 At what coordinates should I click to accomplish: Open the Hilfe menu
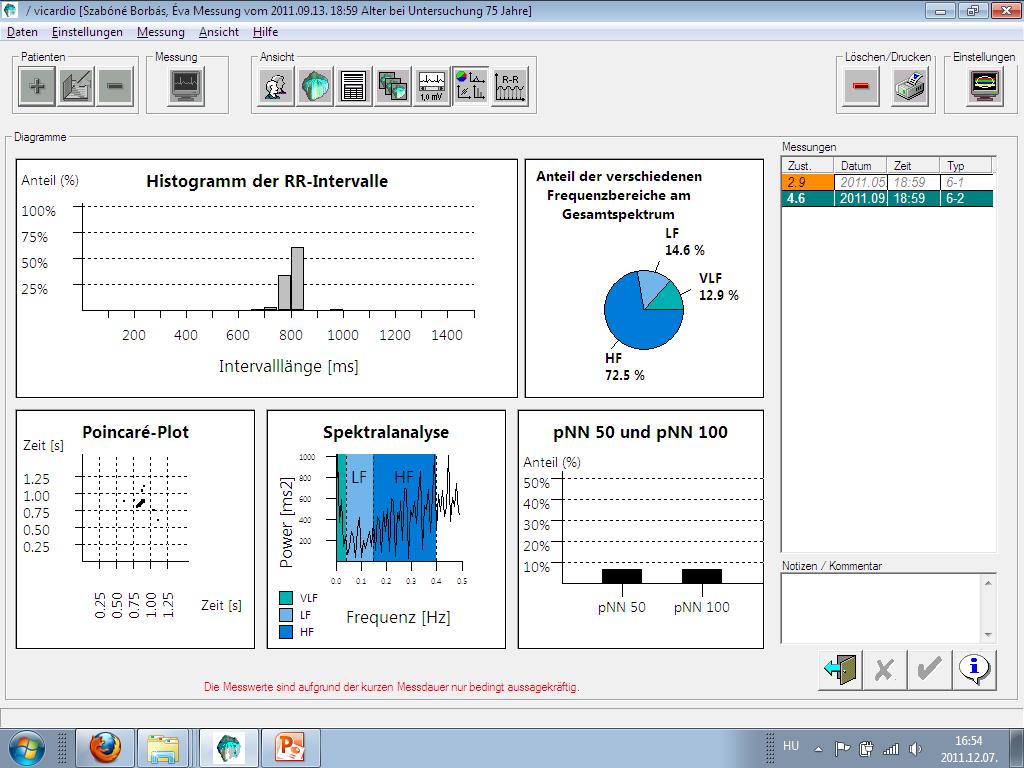[x=265, y=32]
